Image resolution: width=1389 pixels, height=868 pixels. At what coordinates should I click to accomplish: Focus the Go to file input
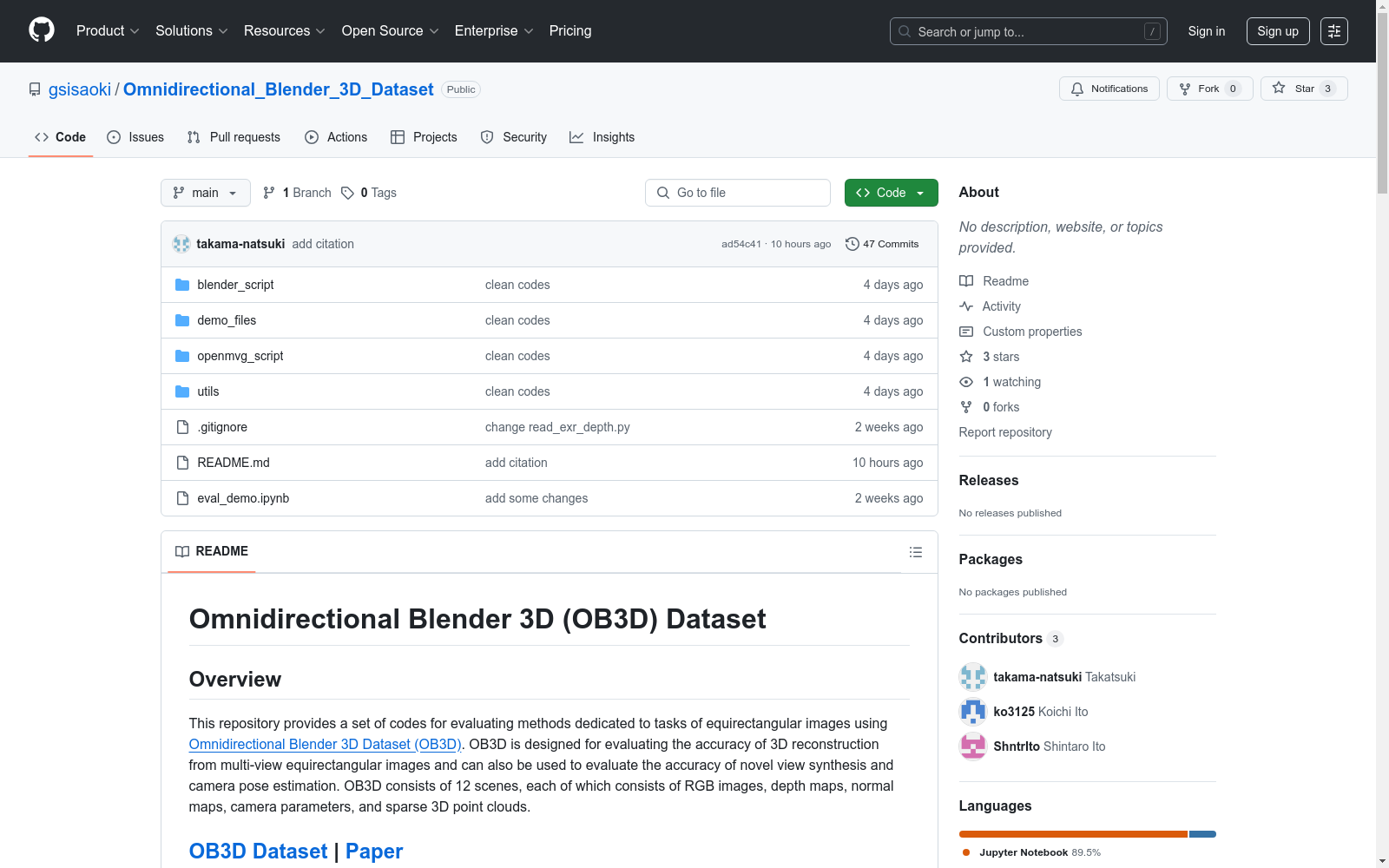(x=738, y=193)
